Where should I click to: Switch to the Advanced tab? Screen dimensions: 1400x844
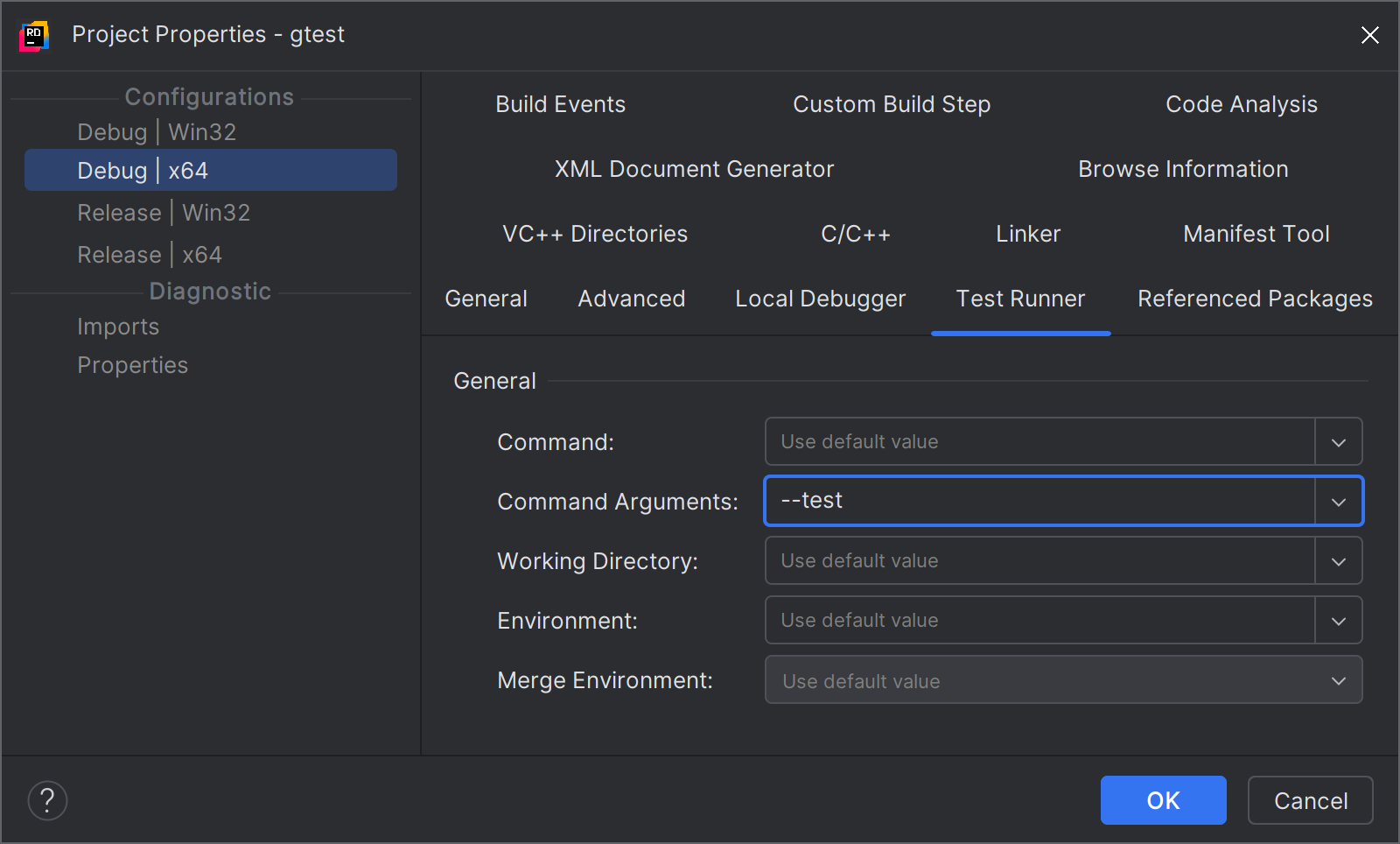pyautogui.click(x=631, y=299)
